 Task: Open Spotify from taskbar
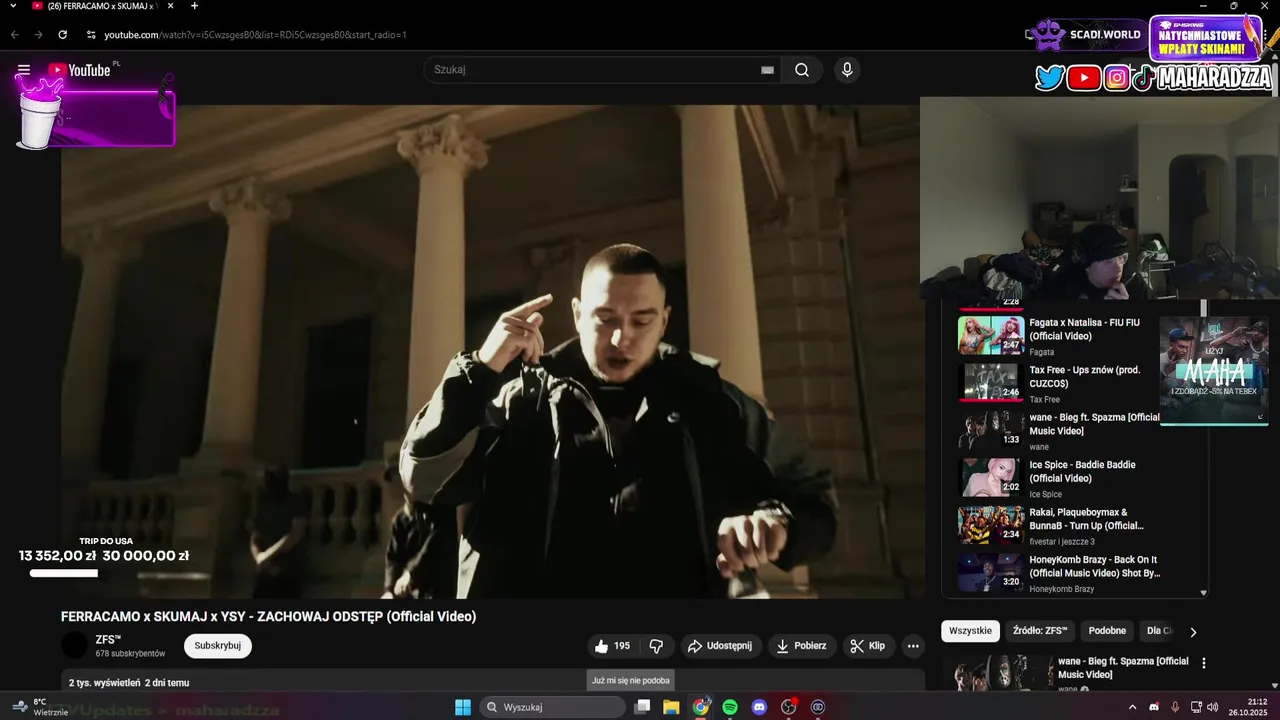[x=730, y=707]
